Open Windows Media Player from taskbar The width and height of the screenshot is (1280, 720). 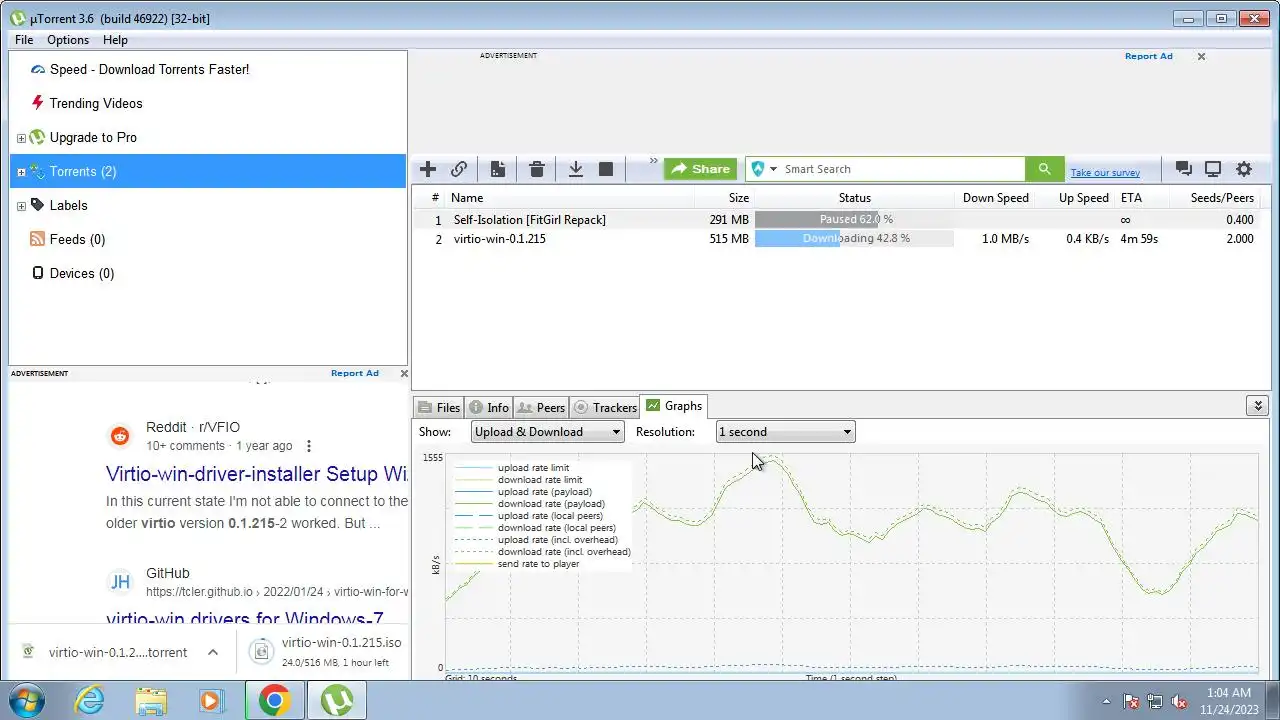(212, 700)
